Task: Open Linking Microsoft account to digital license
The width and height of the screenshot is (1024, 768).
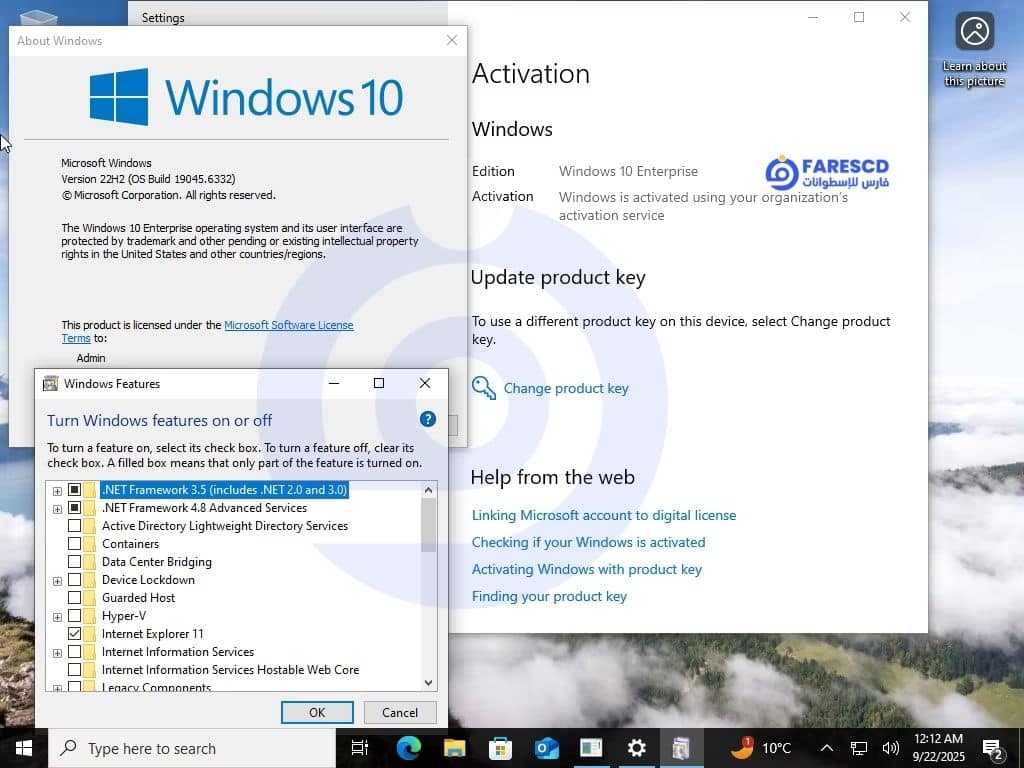Action: [x=604, y=515]
